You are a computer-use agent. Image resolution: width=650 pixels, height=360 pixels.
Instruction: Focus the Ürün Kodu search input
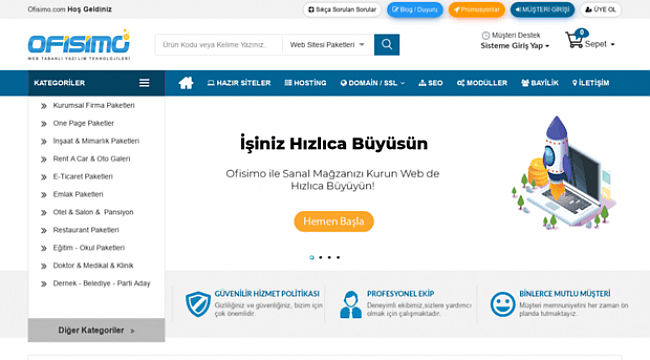[x=219, y=45]
